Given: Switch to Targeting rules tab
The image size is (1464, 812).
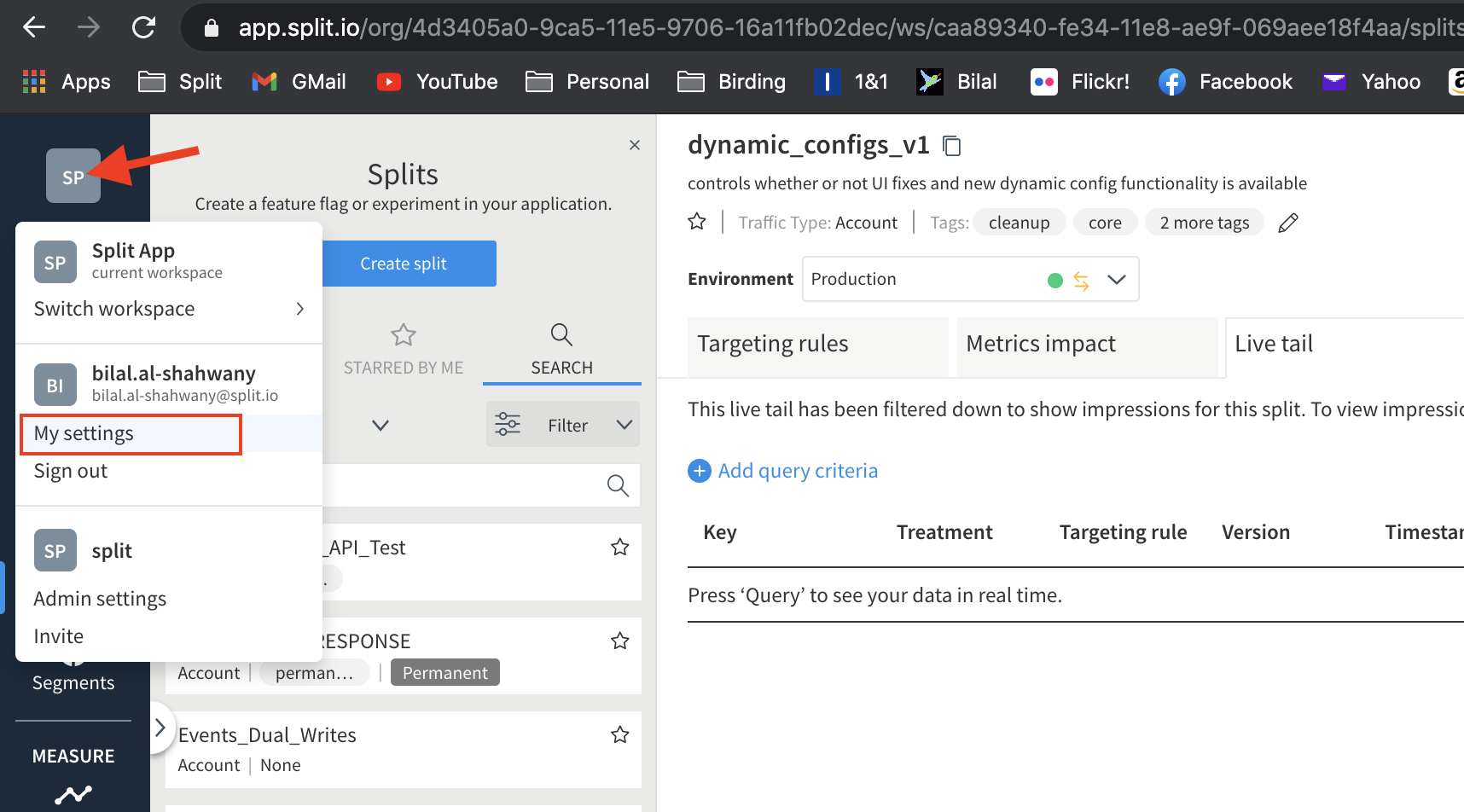Looking at the screenshot, I should tap(818, 346).
